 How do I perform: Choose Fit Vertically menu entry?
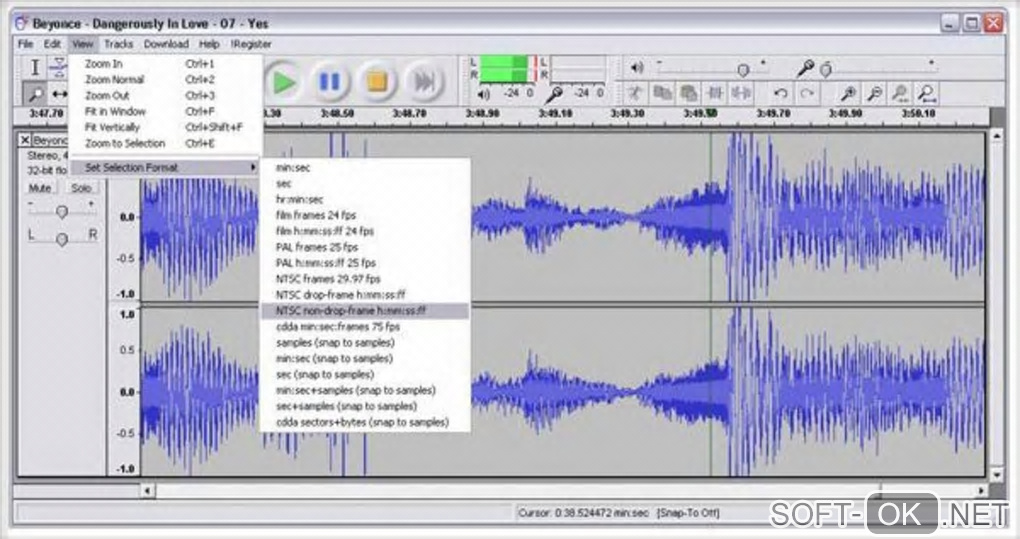[165, 127]
